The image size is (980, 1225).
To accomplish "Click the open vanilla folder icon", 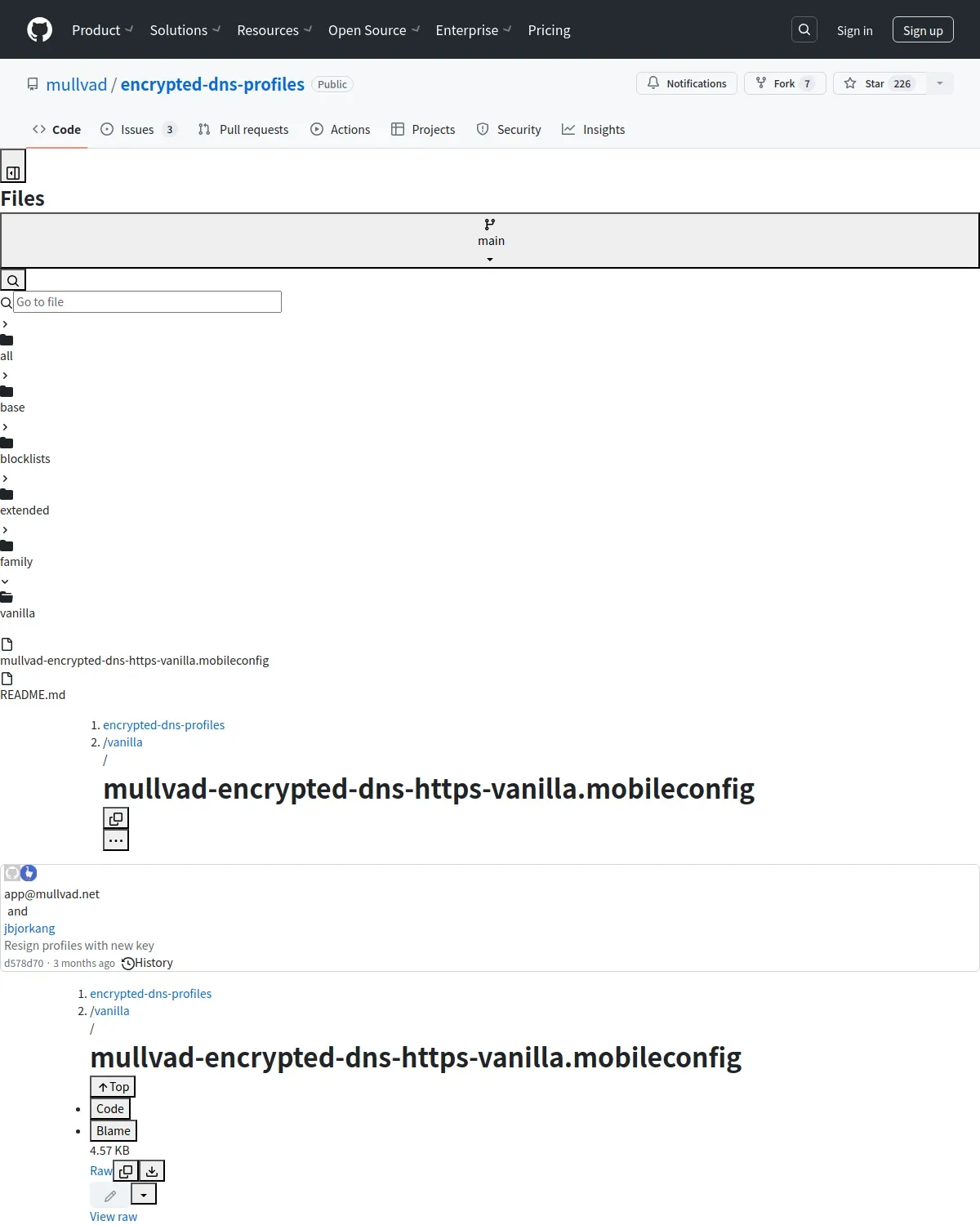I will [7, 597].
